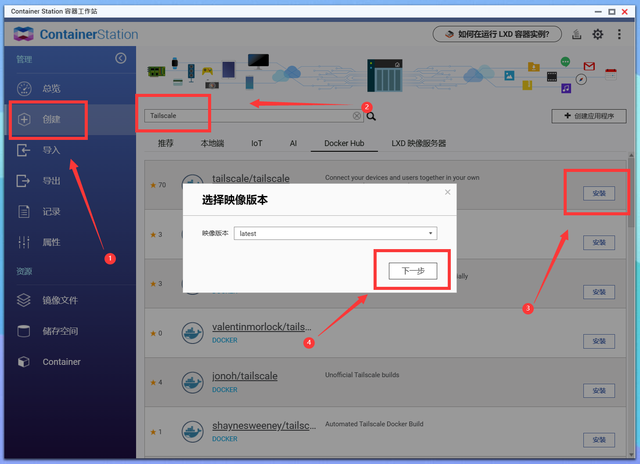Collapse the sidebar with the arrow icon
The height and width of the screenshot is (464, 640).
point(120,58)
